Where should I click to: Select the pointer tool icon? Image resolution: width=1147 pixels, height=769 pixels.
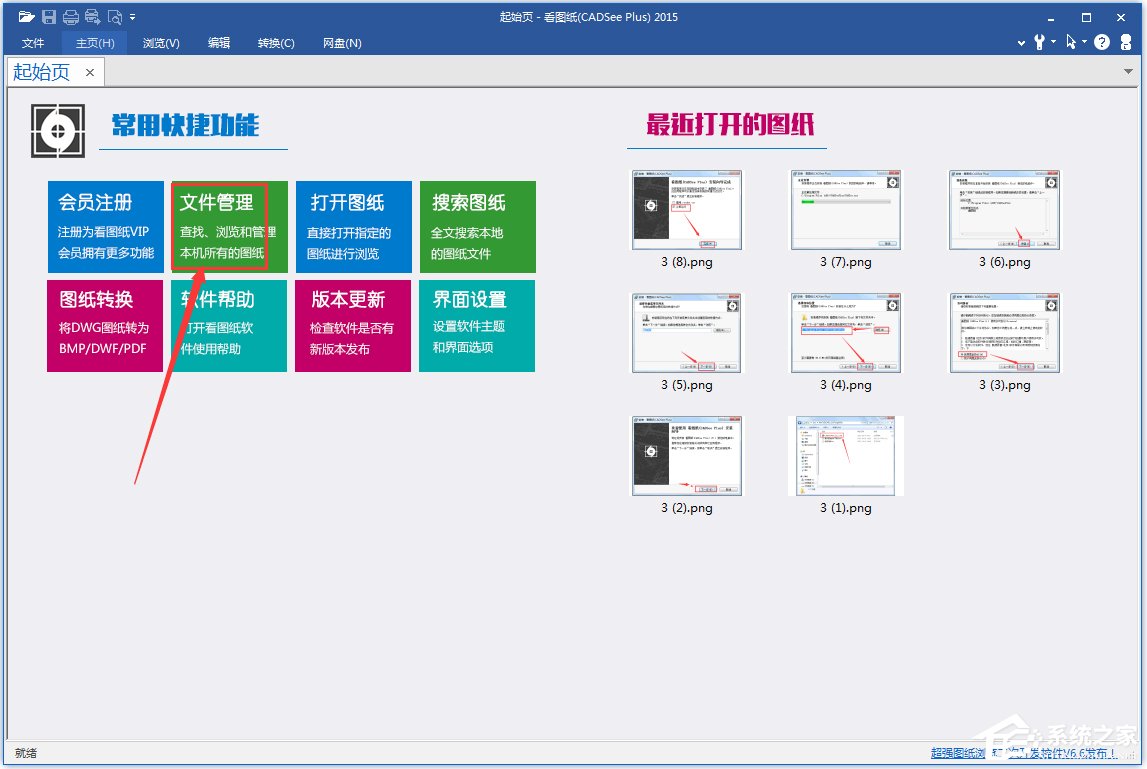(1071, 42)
